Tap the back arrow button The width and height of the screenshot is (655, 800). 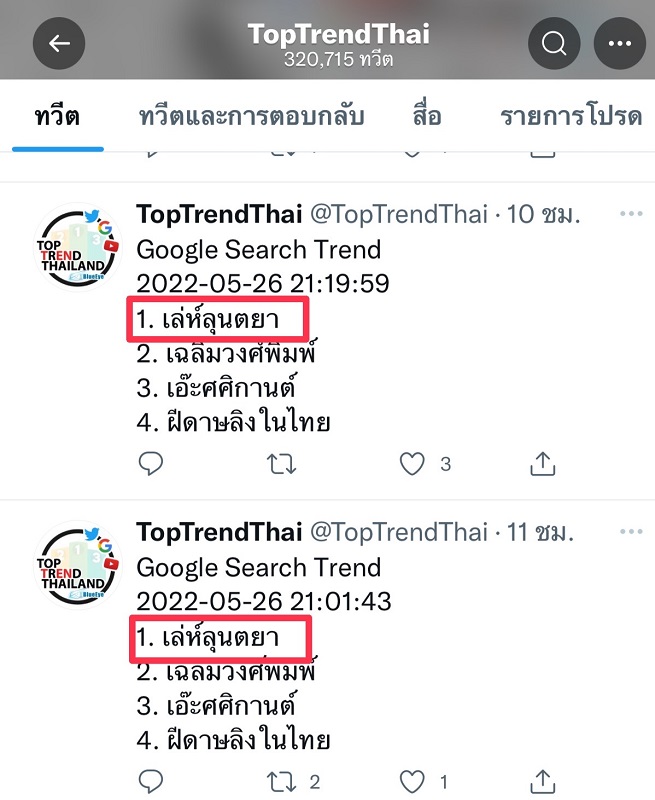(59, 44)
